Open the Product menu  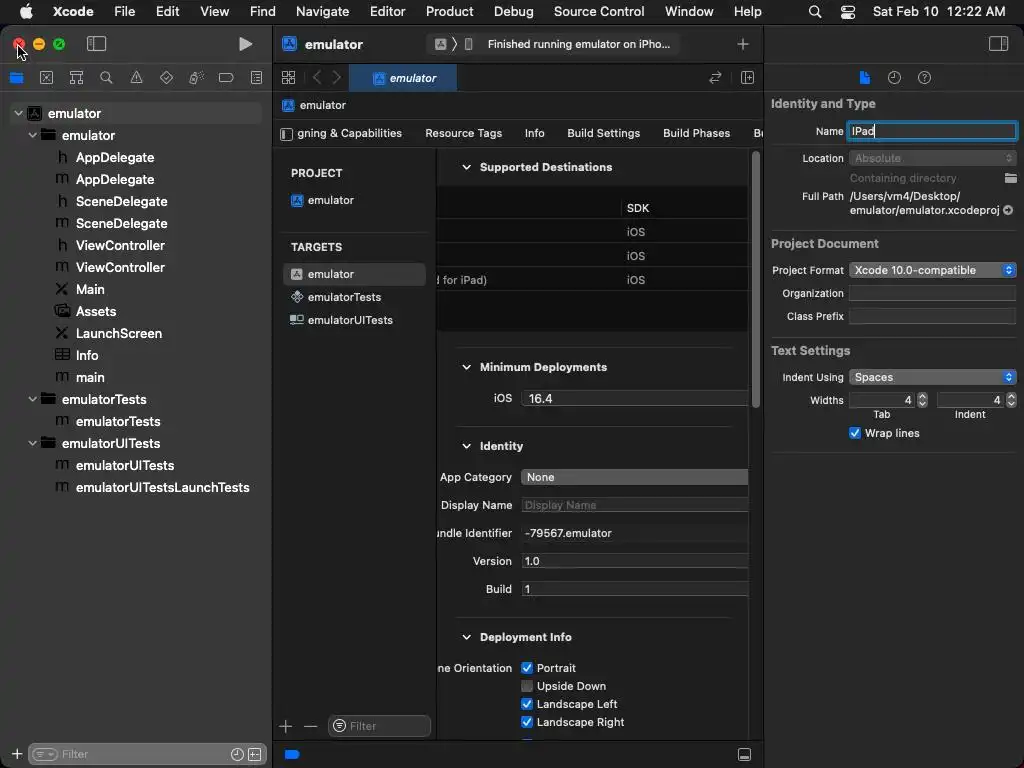[449, 12]
